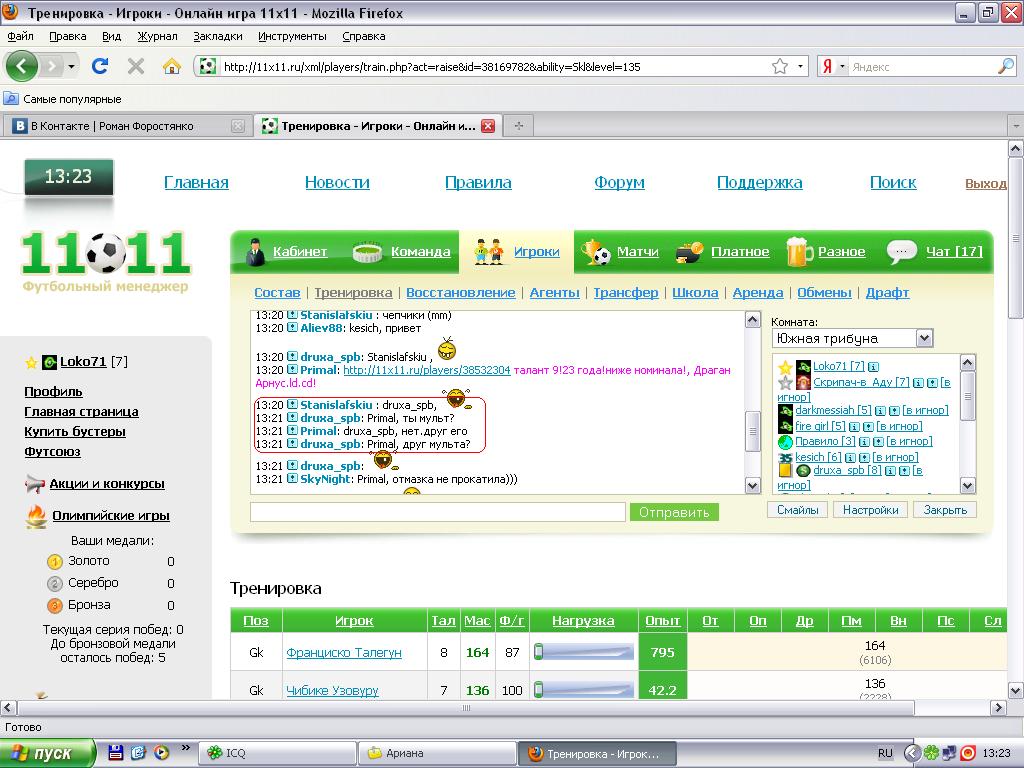Click player Франциско Талегун link
The width and height of the screenshot is (1024, 768).
[x=343, y=652]
